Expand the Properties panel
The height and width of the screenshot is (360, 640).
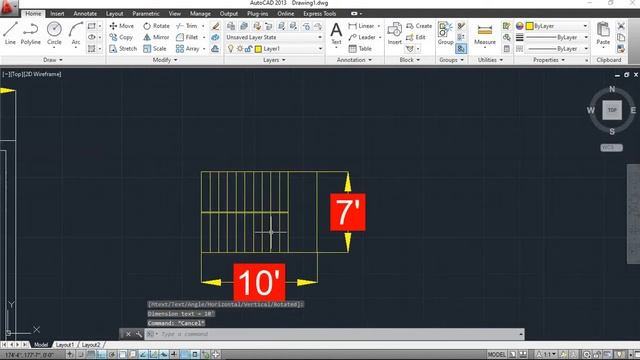(x=549, y=60)
